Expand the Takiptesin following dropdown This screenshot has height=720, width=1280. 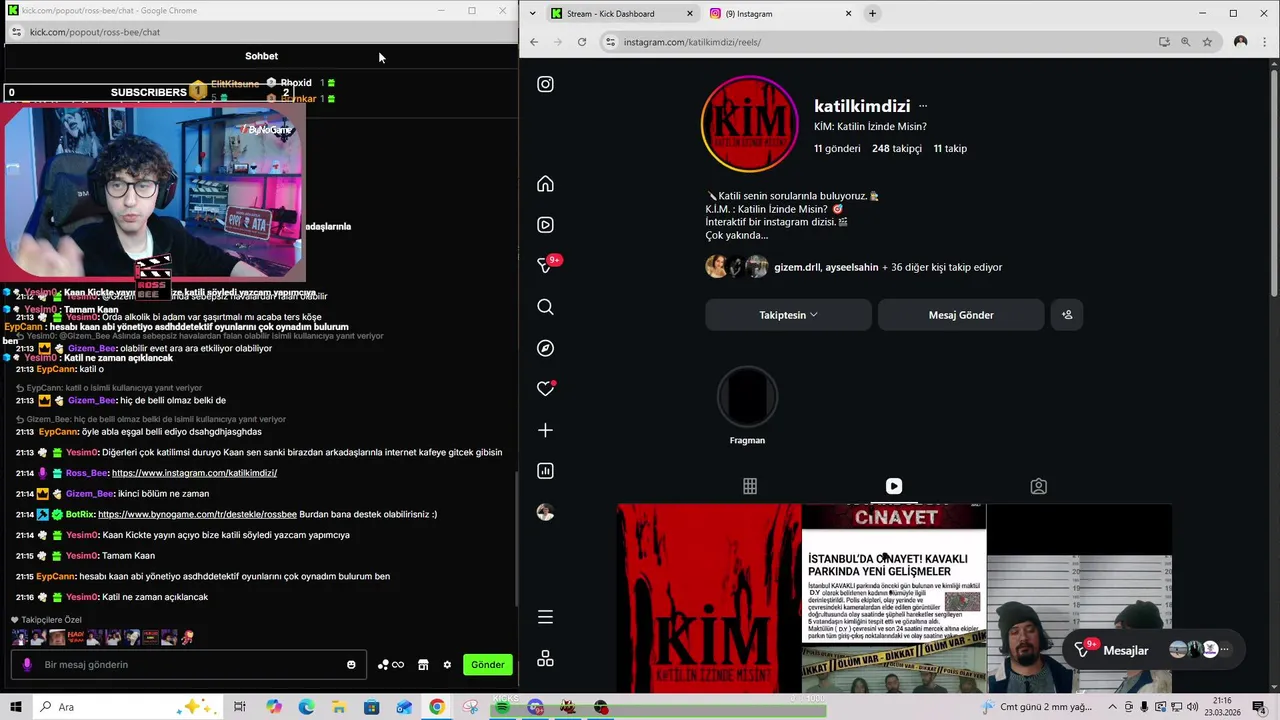[x=788, y=315]
